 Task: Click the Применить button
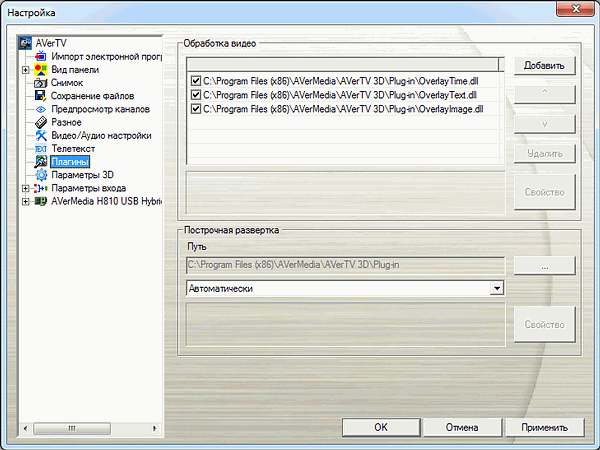tap(545, 427)
